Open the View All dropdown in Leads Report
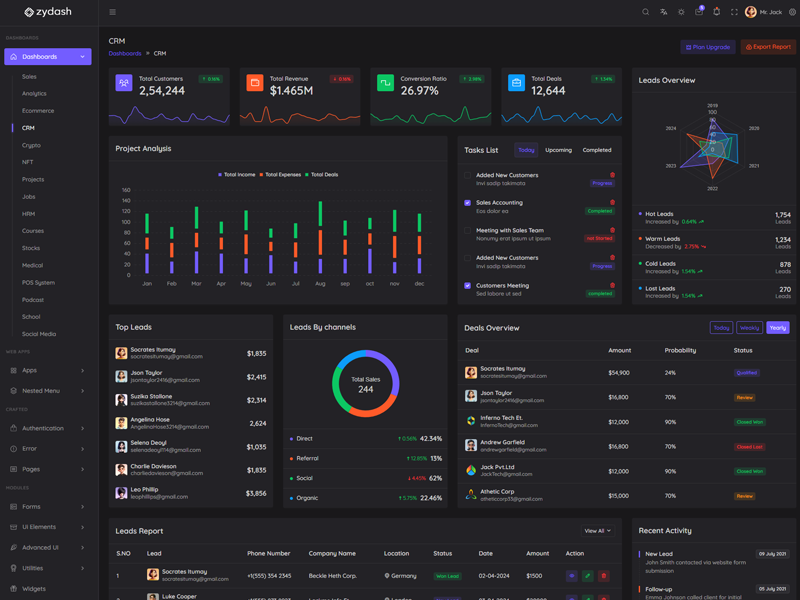This screenshot has height=600, width=800. point(597,531)
